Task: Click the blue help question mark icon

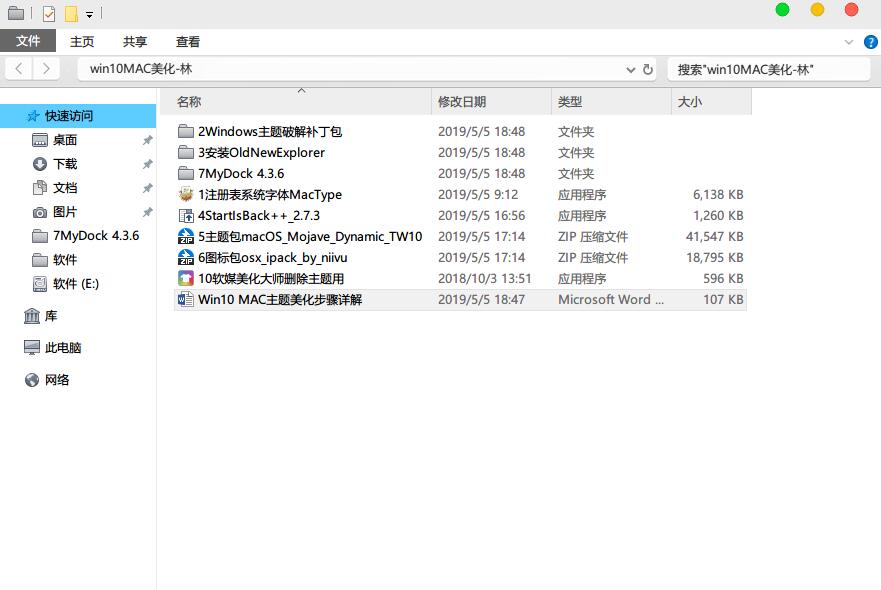Action: (870, 42)
